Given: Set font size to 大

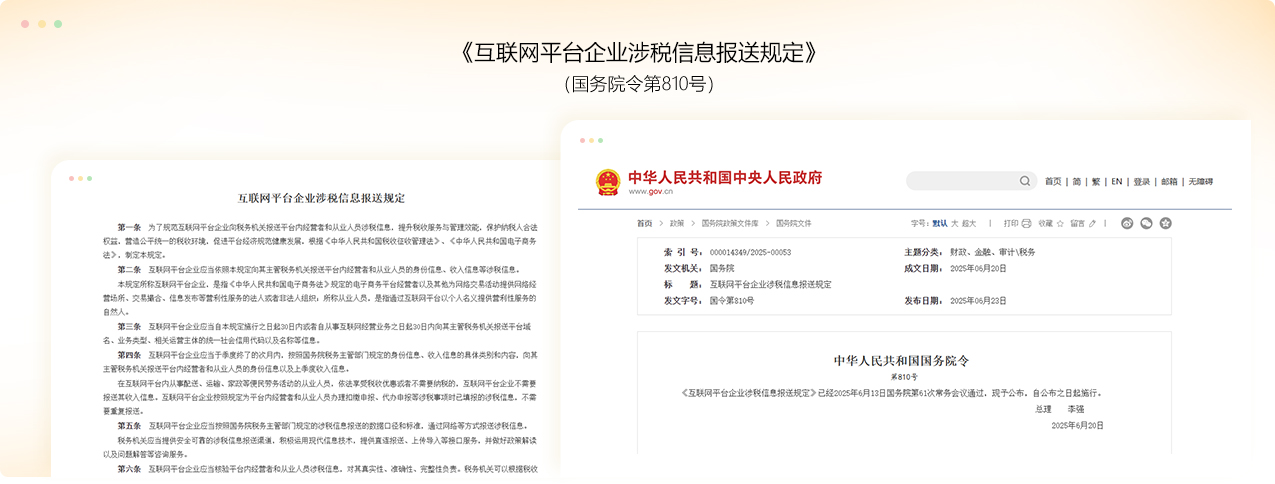Looking at the screenshot, I should coord(954,223).
